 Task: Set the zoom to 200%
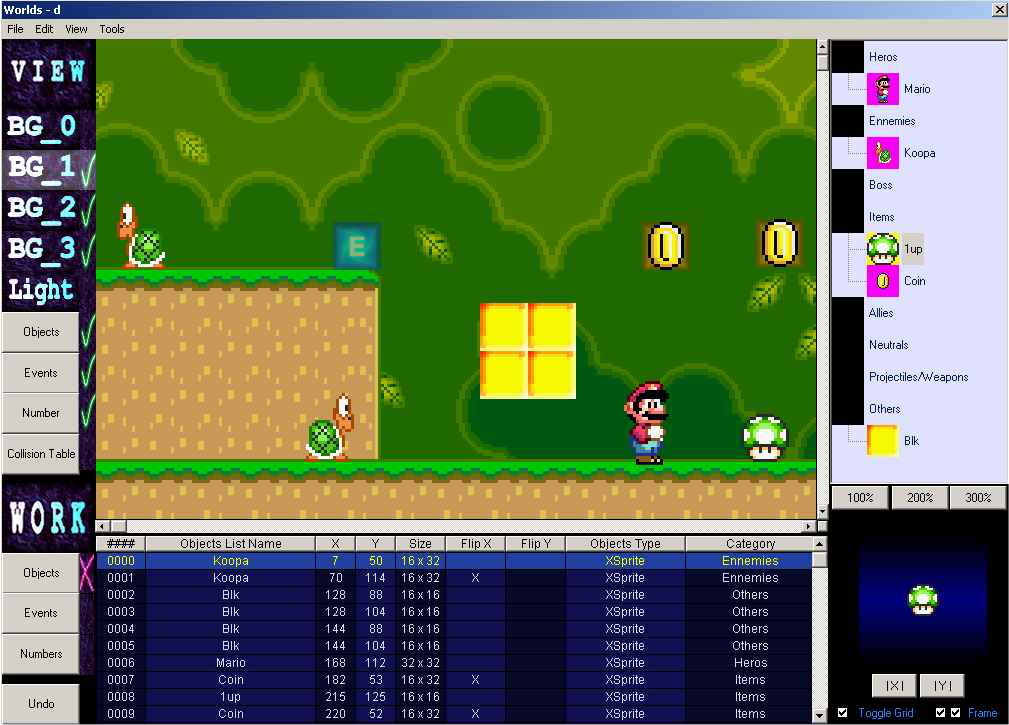pos(919,497)
